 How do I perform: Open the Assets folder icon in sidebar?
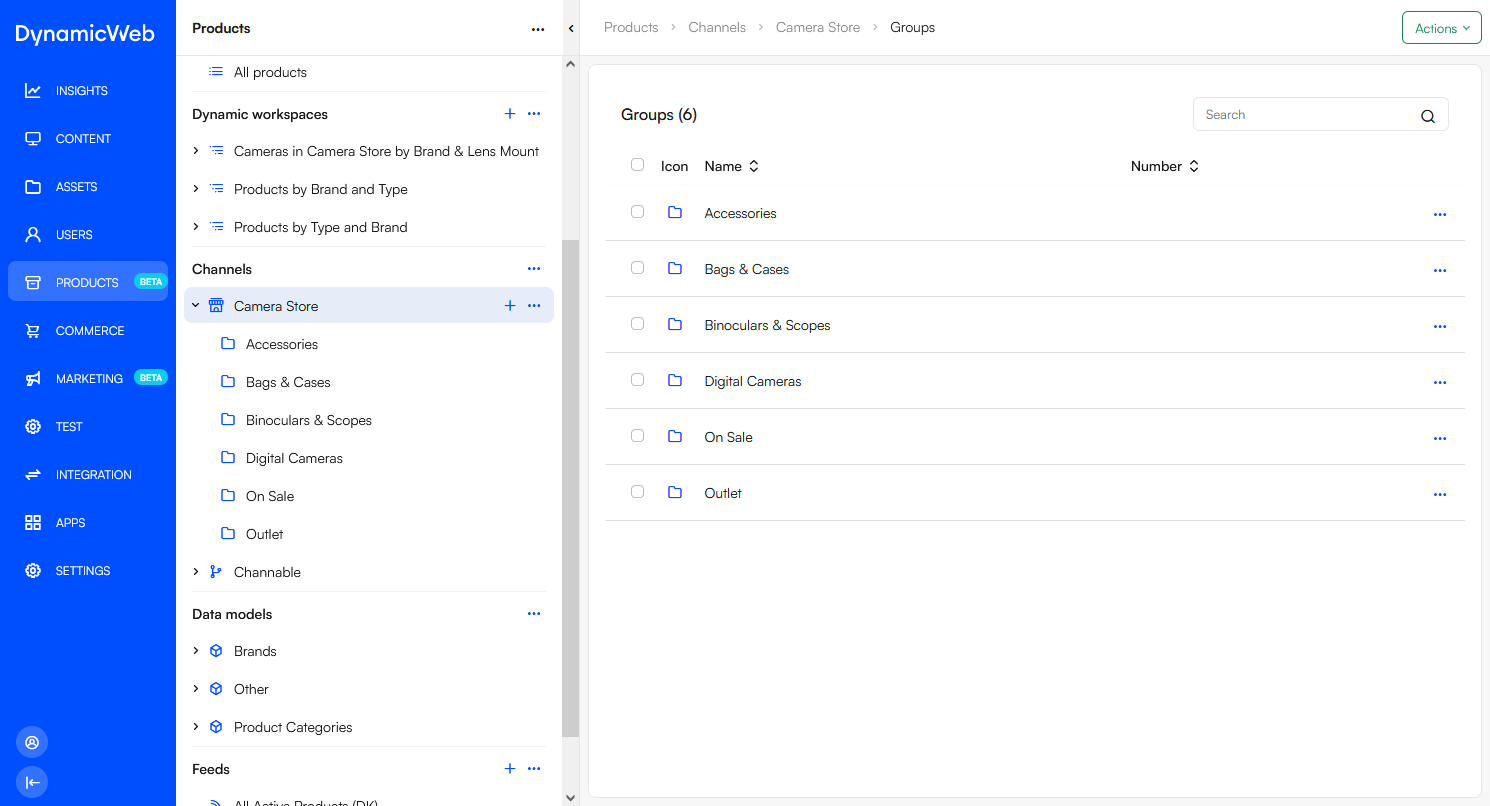(x=33, y=187)
